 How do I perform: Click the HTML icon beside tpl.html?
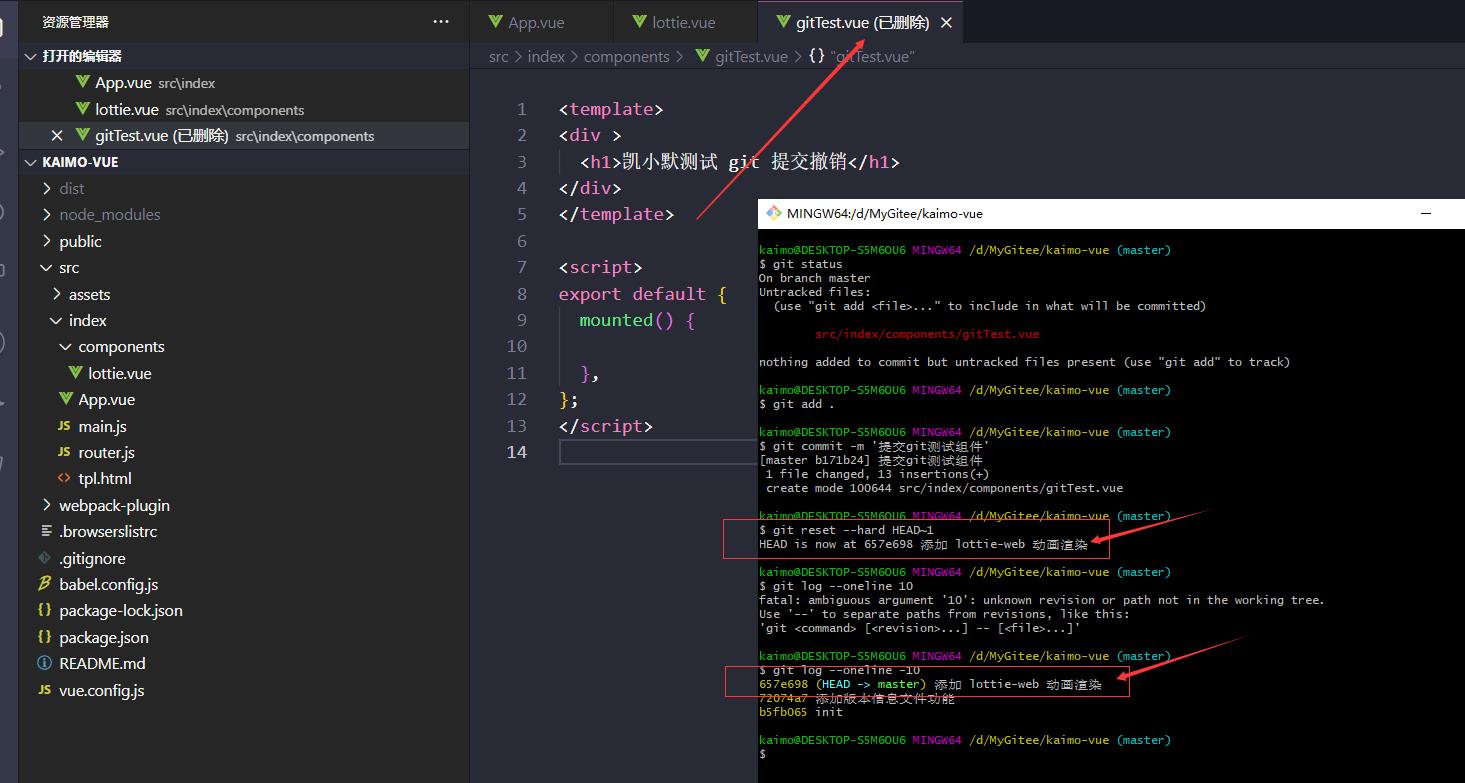tap(65, 478)
